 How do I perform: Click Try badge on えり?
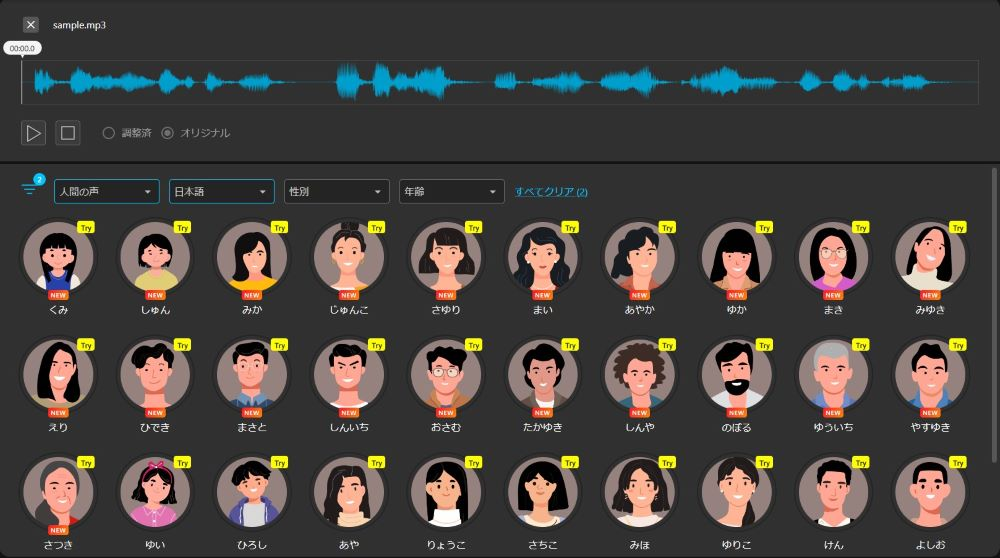pyautogui.click(x=86, y=345)
